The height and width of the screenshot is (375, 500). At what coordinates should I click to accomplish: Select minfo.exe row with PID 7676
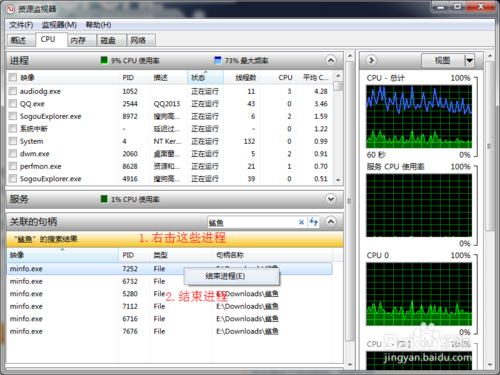click(169, 331)
